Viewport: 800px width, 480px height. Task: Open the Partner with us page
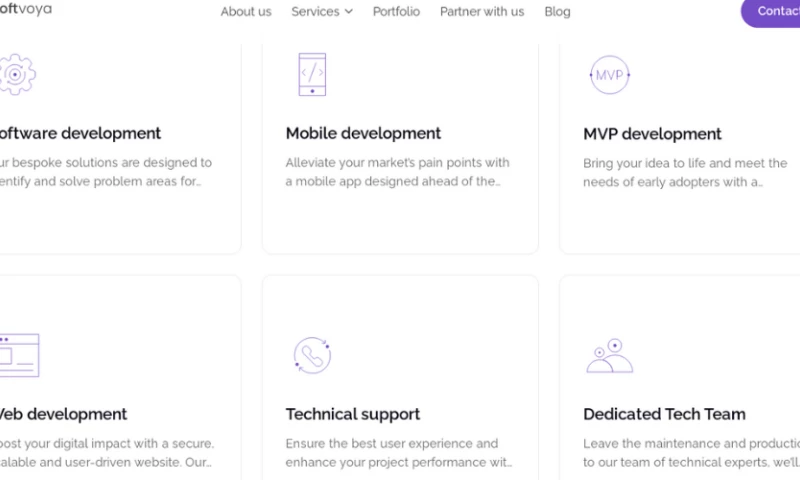[x=482, y=12]
